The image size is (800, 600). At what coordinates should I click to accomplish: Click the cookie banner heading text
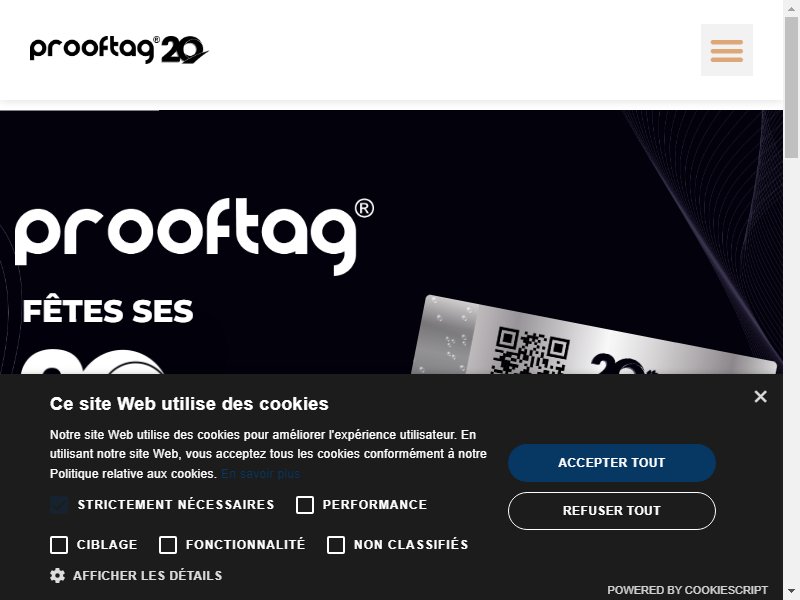(x=189, y=404)
